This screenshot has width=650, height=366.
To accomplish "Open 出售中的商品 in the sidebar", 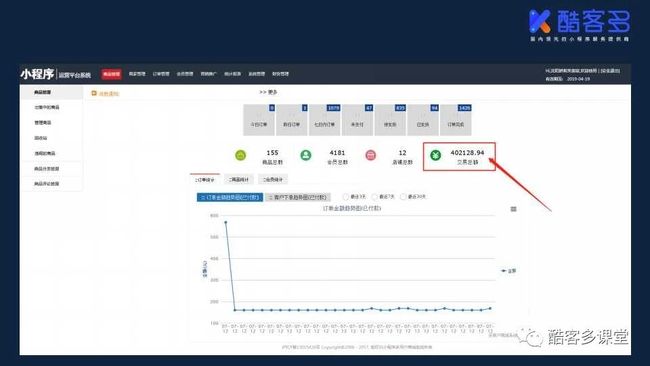I will coord(47,107).
